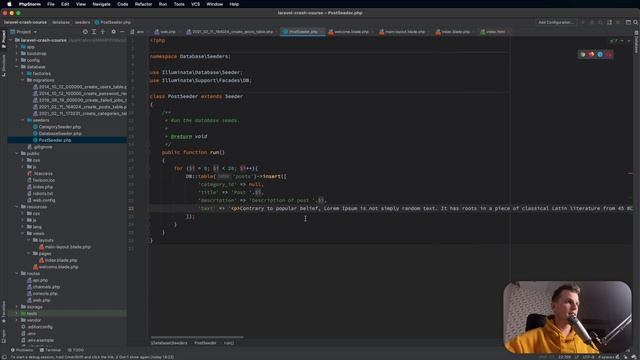Open the Tools menu
This screenshot has height=360, width=640.
click(x=179, y=4)
